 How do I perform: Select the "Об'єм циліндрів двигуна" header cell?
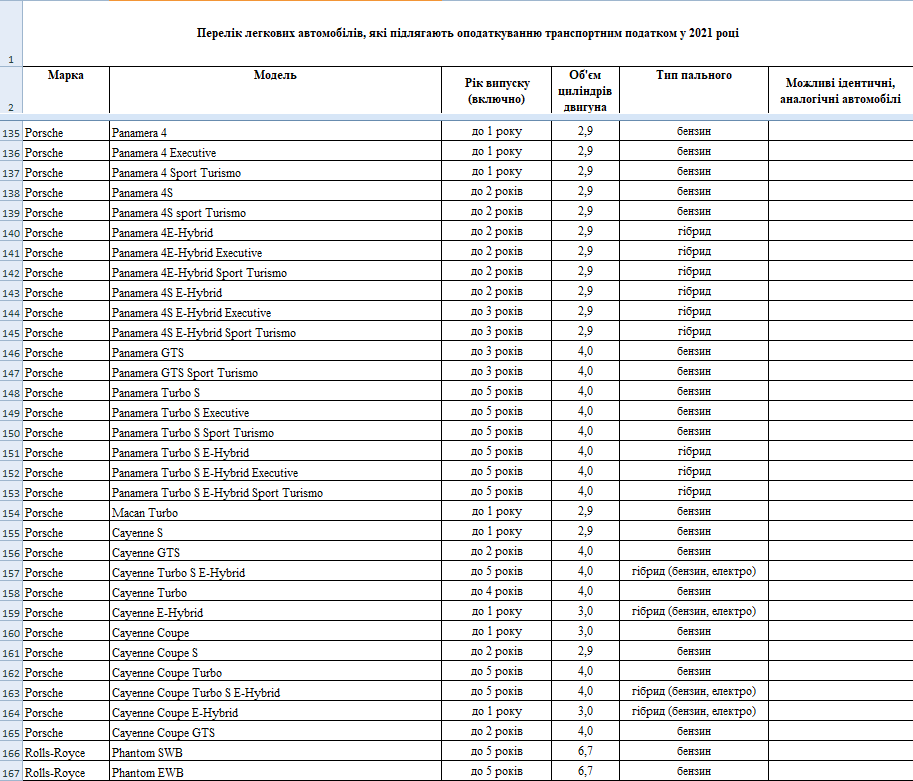pyautogui.click(x=585, y=91)
